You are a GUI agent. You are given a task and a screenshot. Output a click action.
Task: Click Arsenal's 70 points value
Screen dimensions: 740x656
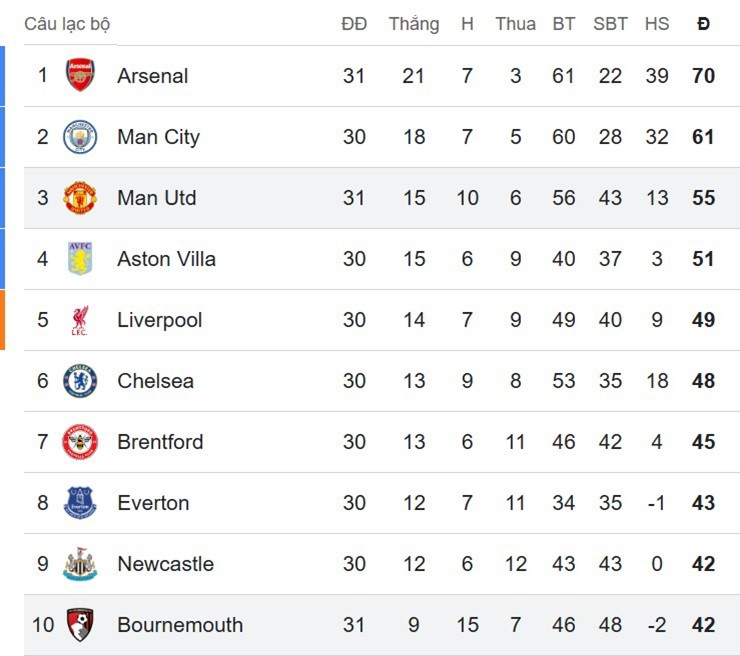point(703,76)
